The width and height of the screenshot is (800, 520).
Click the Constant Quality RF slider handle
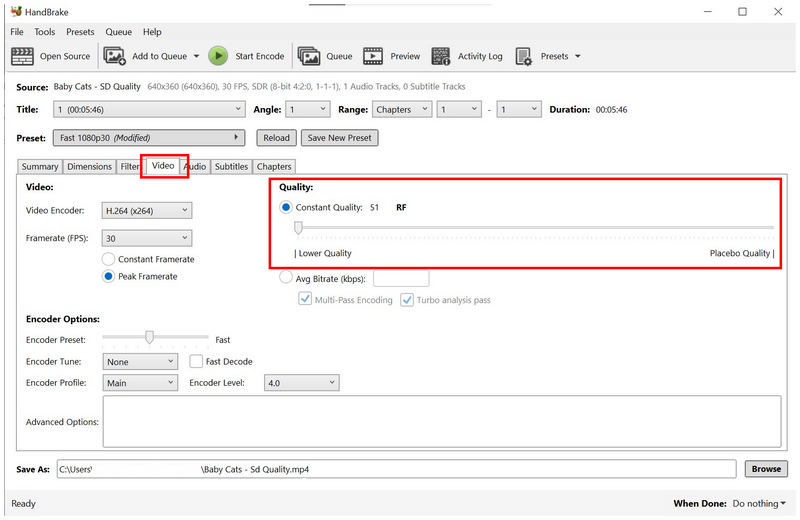[298, 228]
